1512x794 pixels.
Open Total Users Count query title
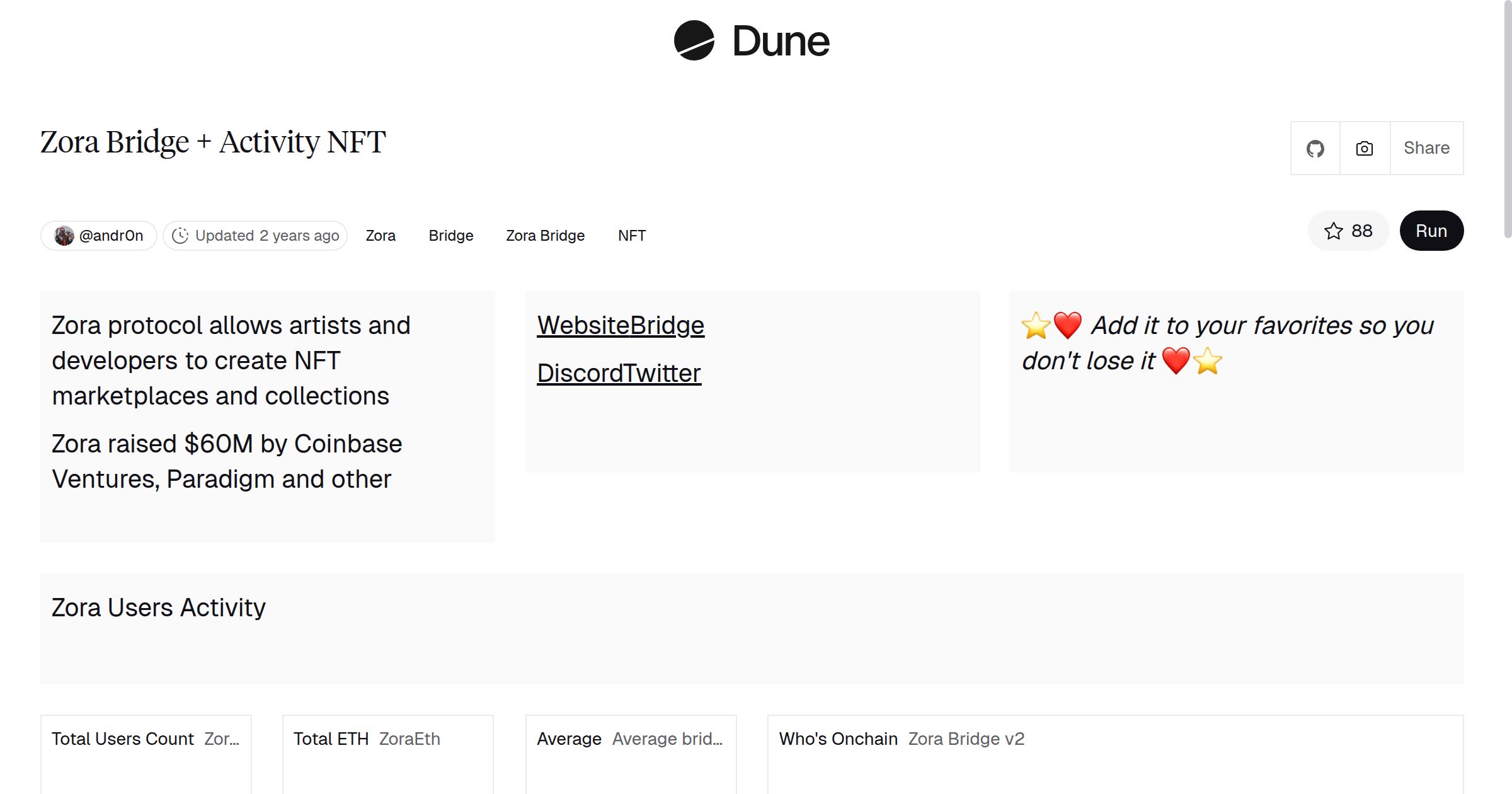click(x=122, y=739)
